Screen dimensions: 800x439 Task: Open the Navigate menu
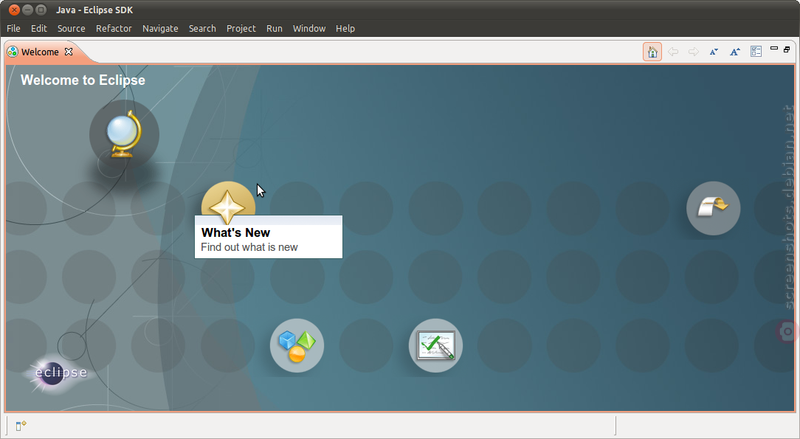tap(160, 29)
